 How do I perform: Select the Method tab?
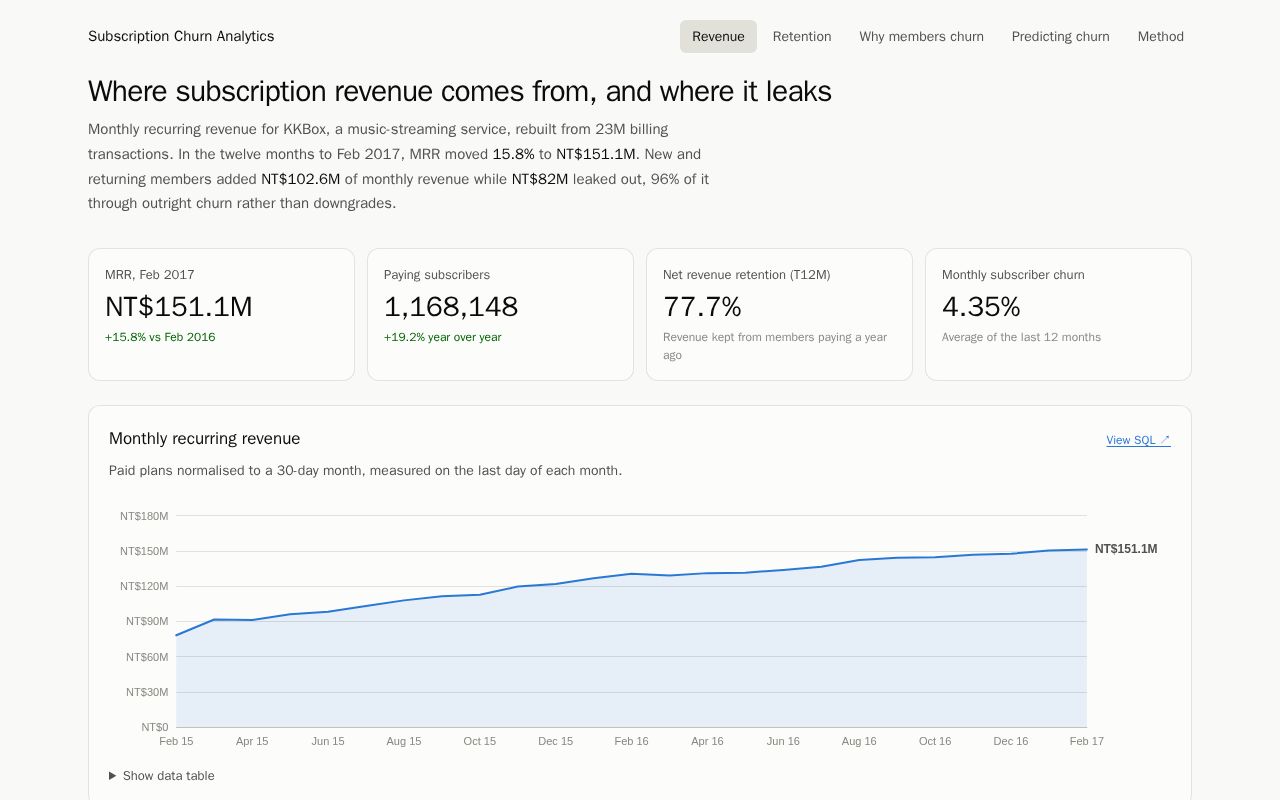pyautogui.click(x=1160, y=36)
